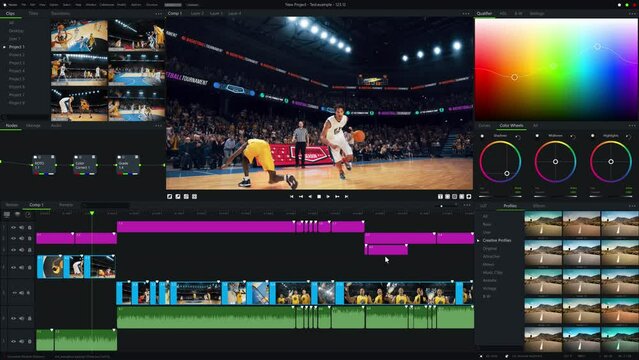Click the third viewer tool icon at lower-left of preview
The image size is (639, 360).
[x=186, y=197]
